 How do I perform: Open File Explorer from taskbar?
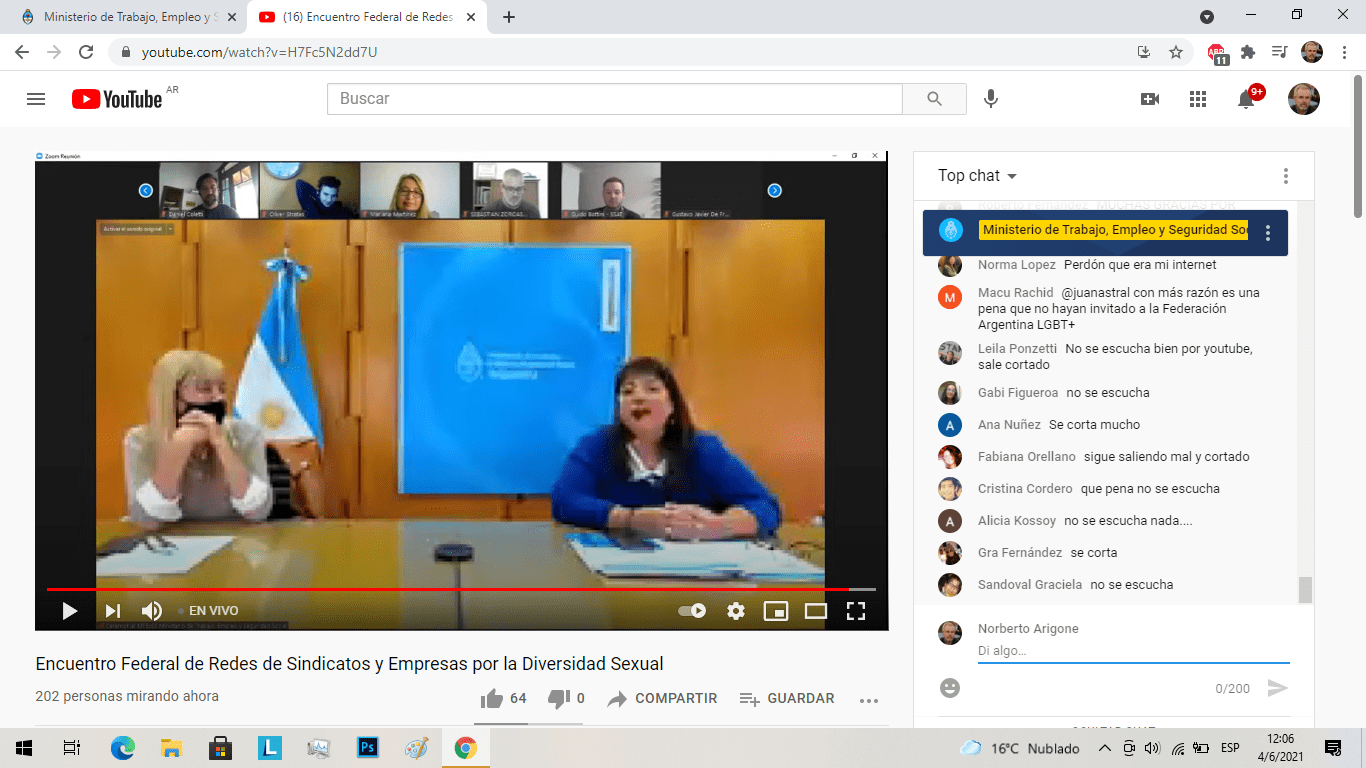click(x=171, y=748)
